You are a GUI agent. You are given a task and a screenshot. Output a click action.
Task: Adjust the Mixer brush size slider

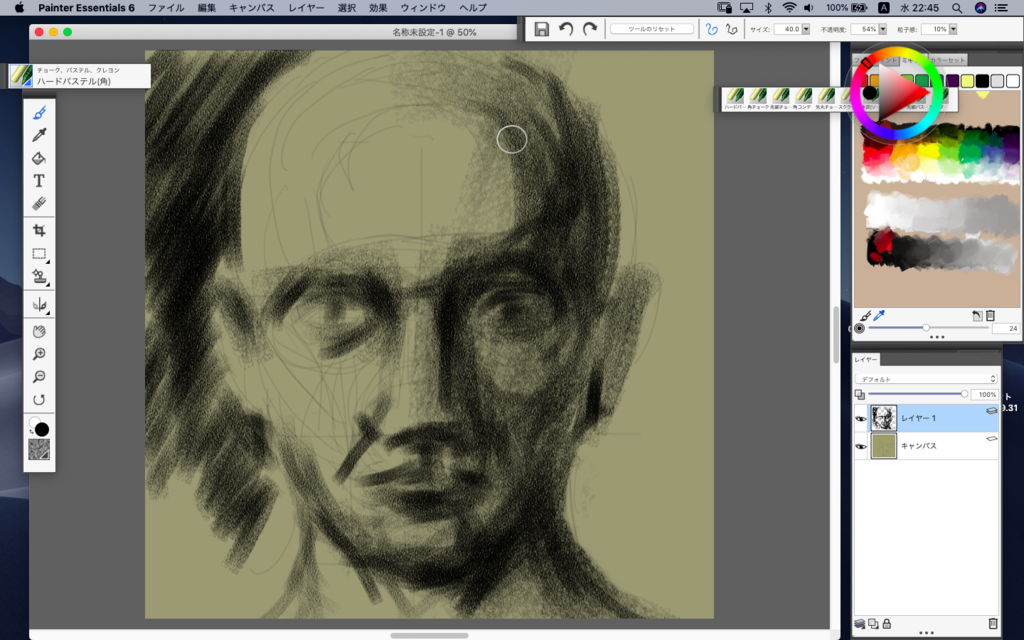926,328
